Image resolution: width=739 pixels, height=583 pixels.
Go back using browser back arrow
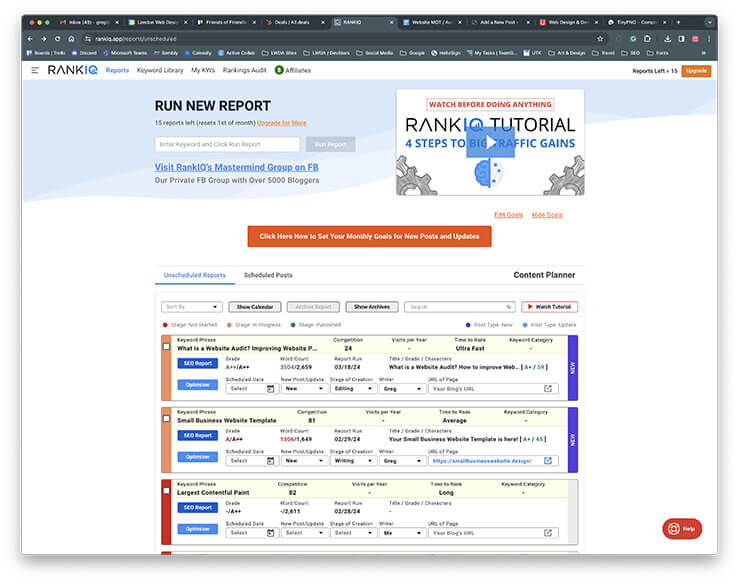click(30, 39)
